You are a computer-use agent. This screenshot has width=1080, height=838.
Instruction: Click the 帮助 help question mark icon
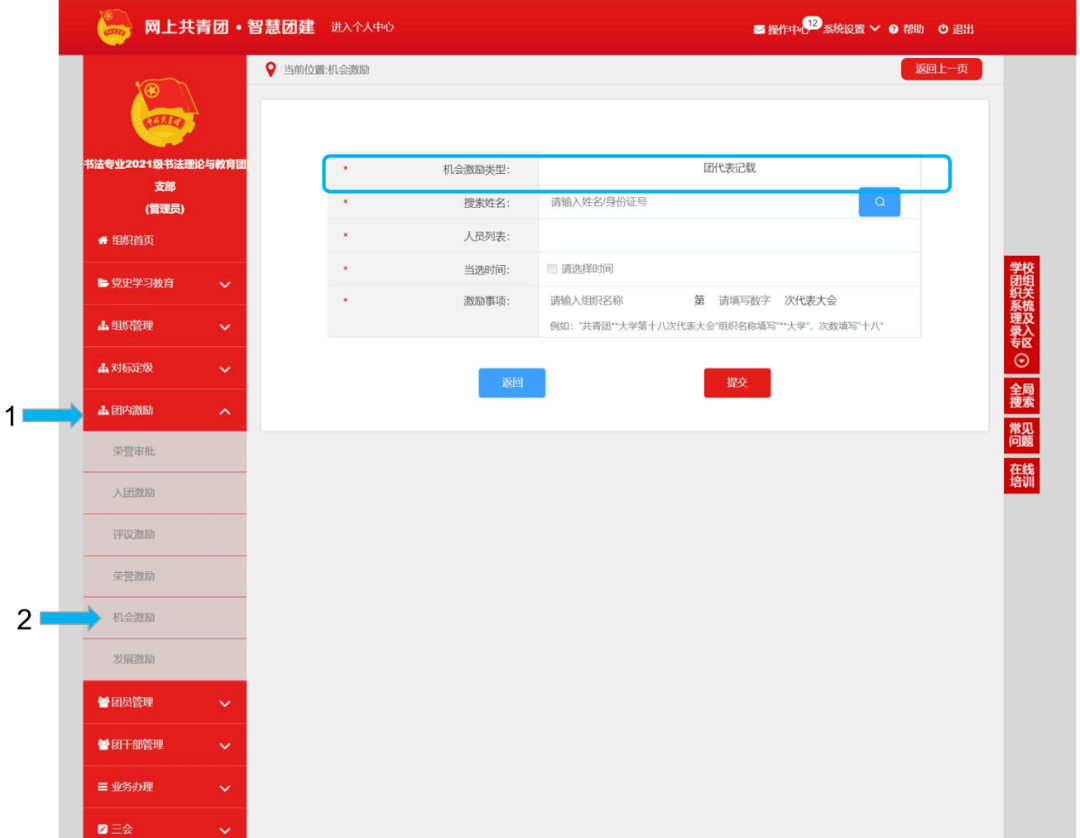[x=893, y=29]
